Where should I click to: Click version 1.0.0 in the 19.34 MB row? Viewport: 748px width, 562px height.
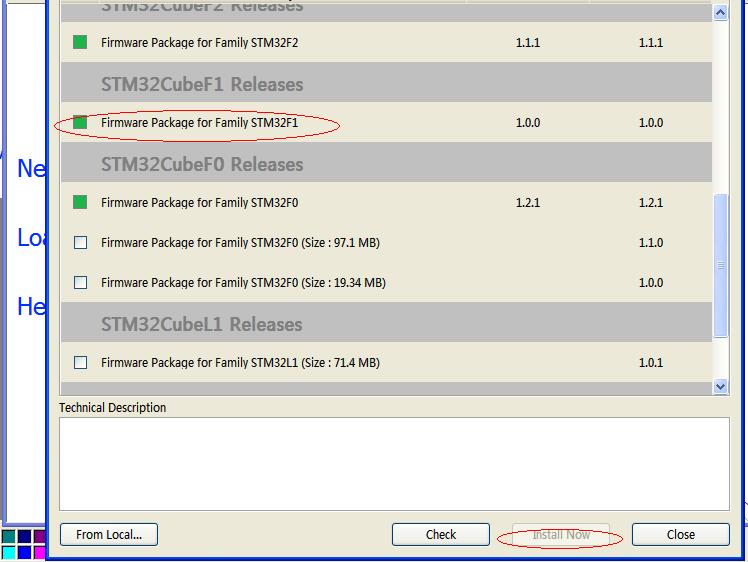click(651, 282)
